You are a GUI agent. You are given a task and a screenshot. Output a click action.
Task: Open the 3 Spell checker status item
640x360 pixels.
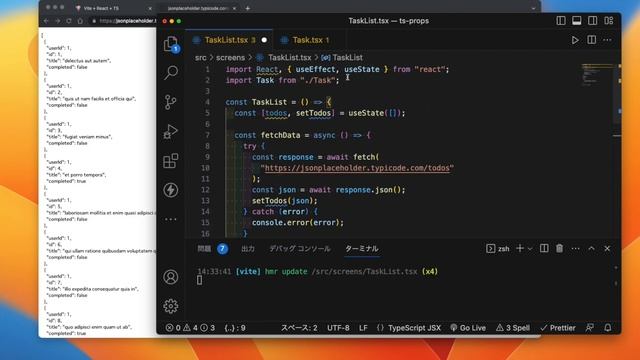[x=513, y=328]
